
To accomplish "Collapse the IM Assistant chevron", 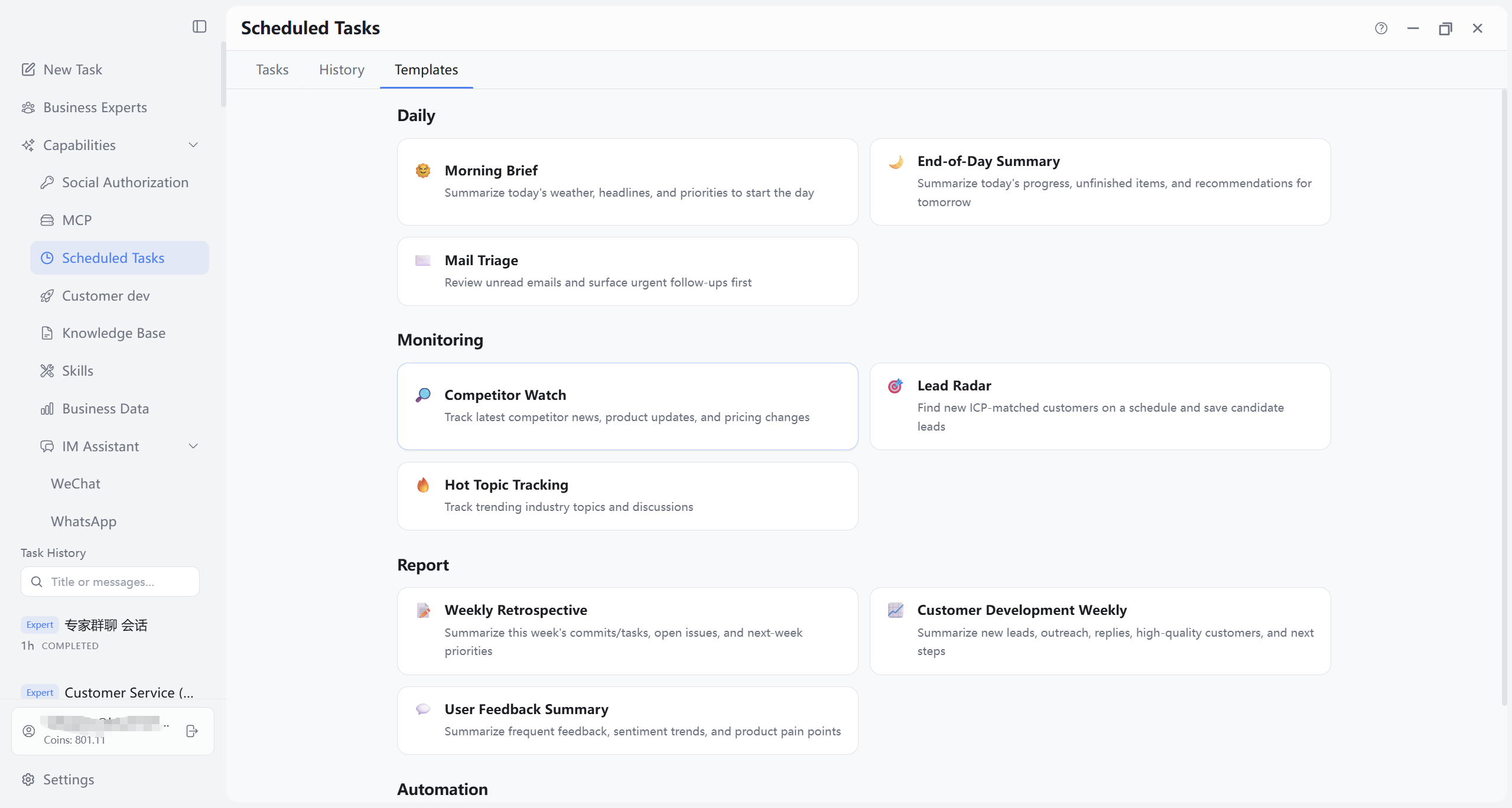I will click(x=193, y=447).
